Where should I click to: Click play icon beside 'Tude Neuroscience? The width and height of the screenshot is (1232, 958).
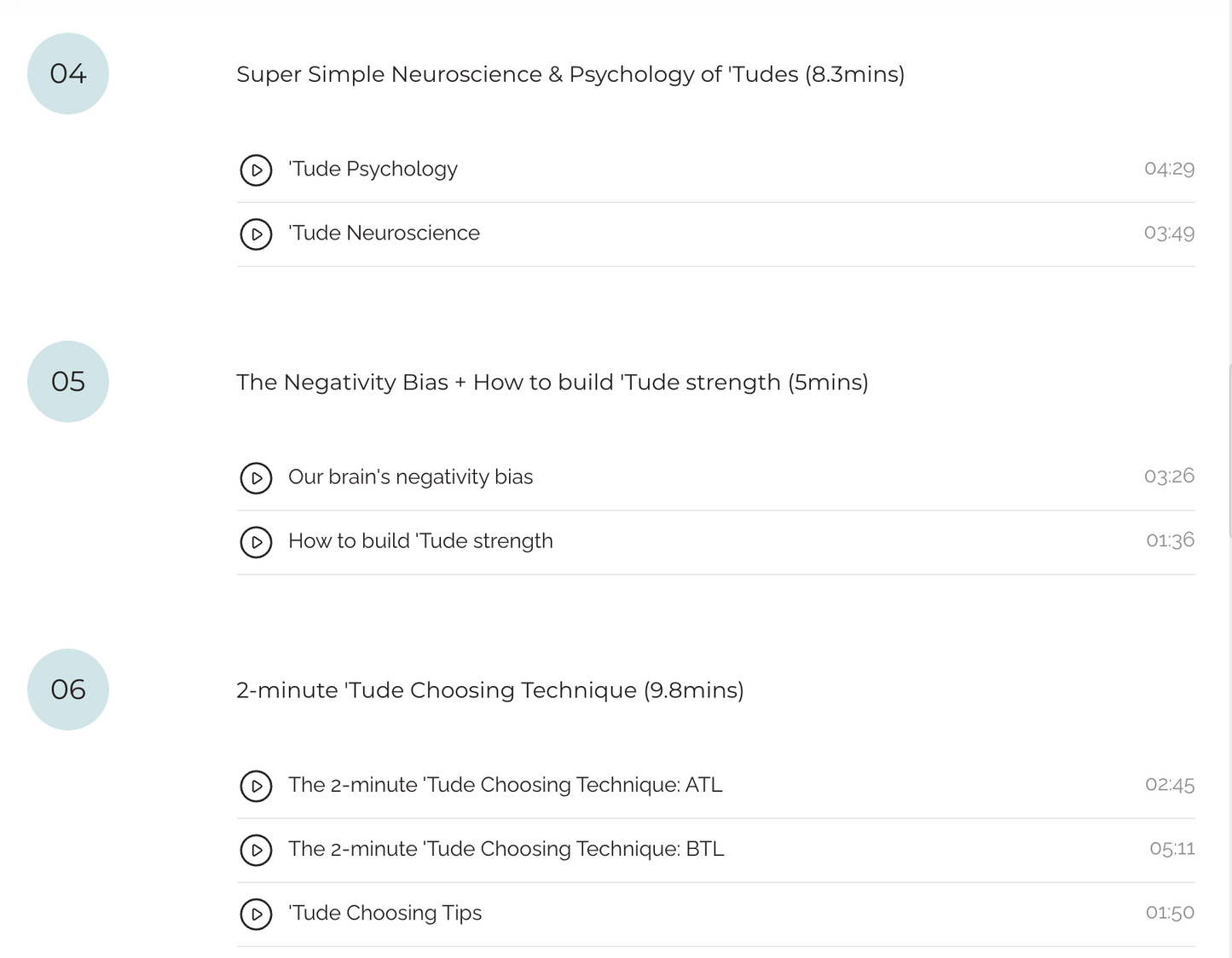(256, 234)
